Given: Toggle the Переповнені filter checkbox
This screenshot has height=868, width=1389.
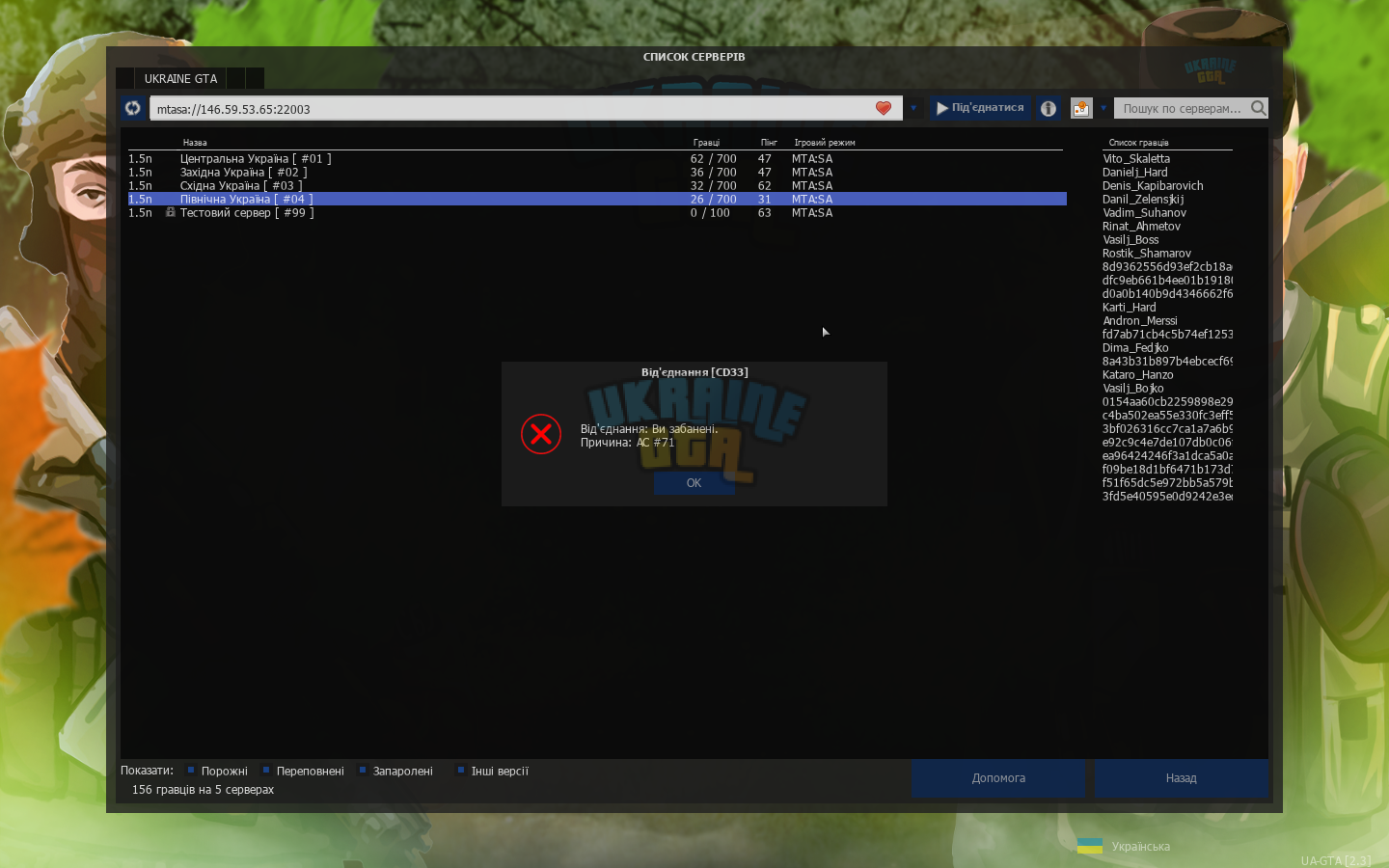Looking at the screenshot, I should pos(266,770).
